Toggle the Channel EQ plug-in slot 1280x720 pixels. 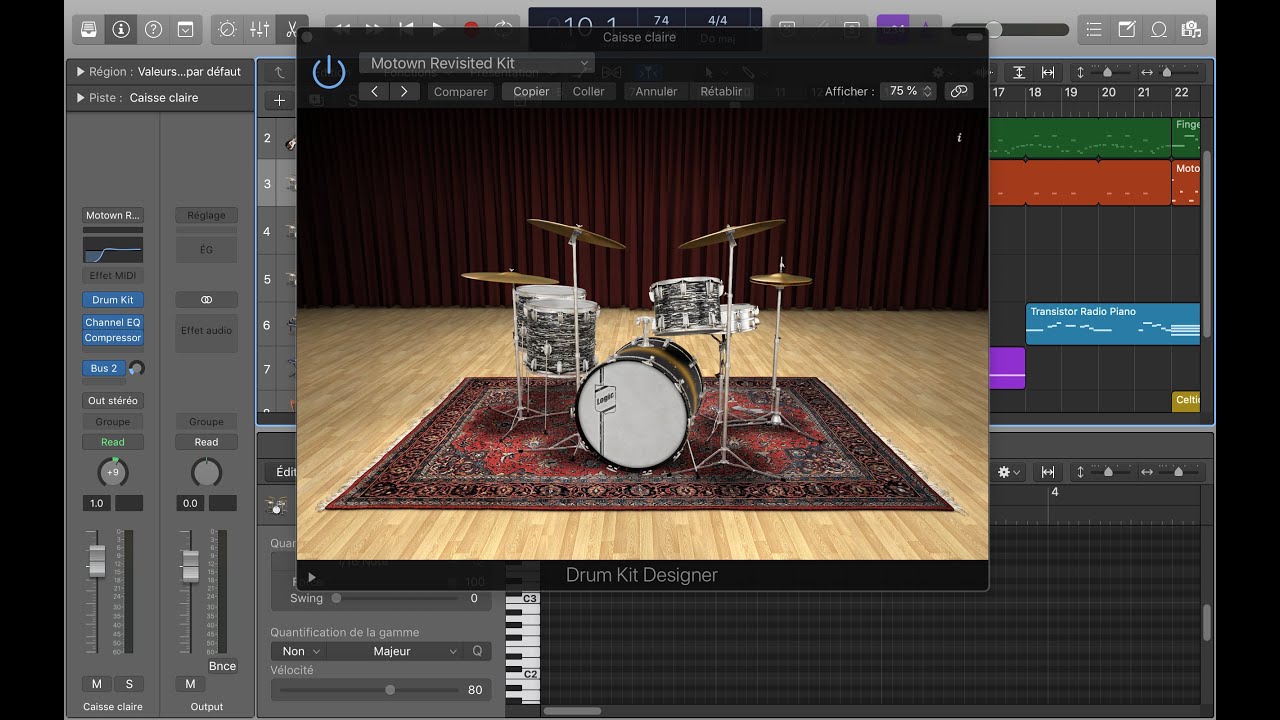113,323
